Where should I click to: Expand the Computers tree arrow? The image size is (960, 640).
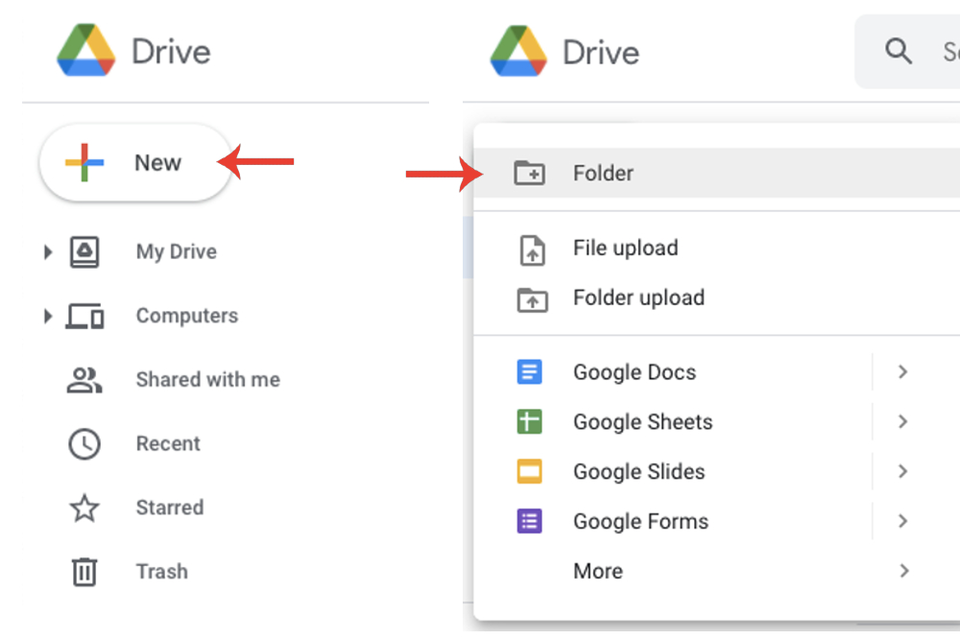pos(47,316)
